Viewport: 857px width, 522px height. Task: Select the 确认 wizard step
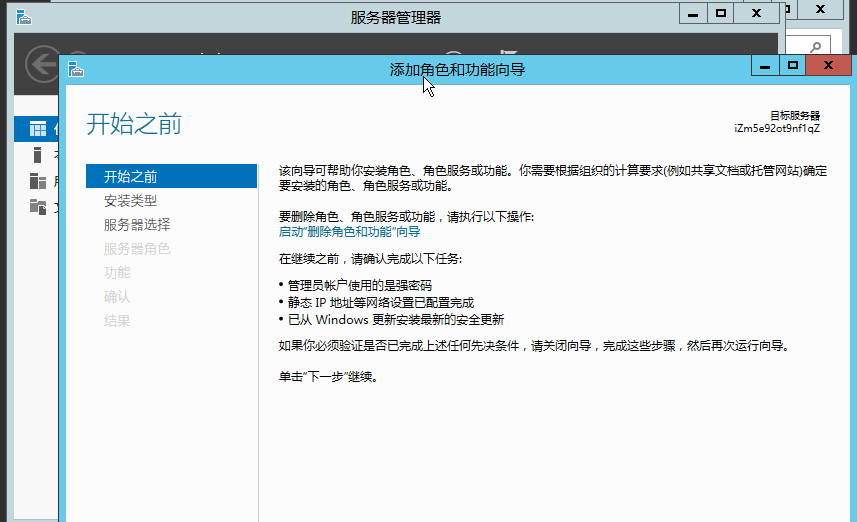[x=117, y=297]
